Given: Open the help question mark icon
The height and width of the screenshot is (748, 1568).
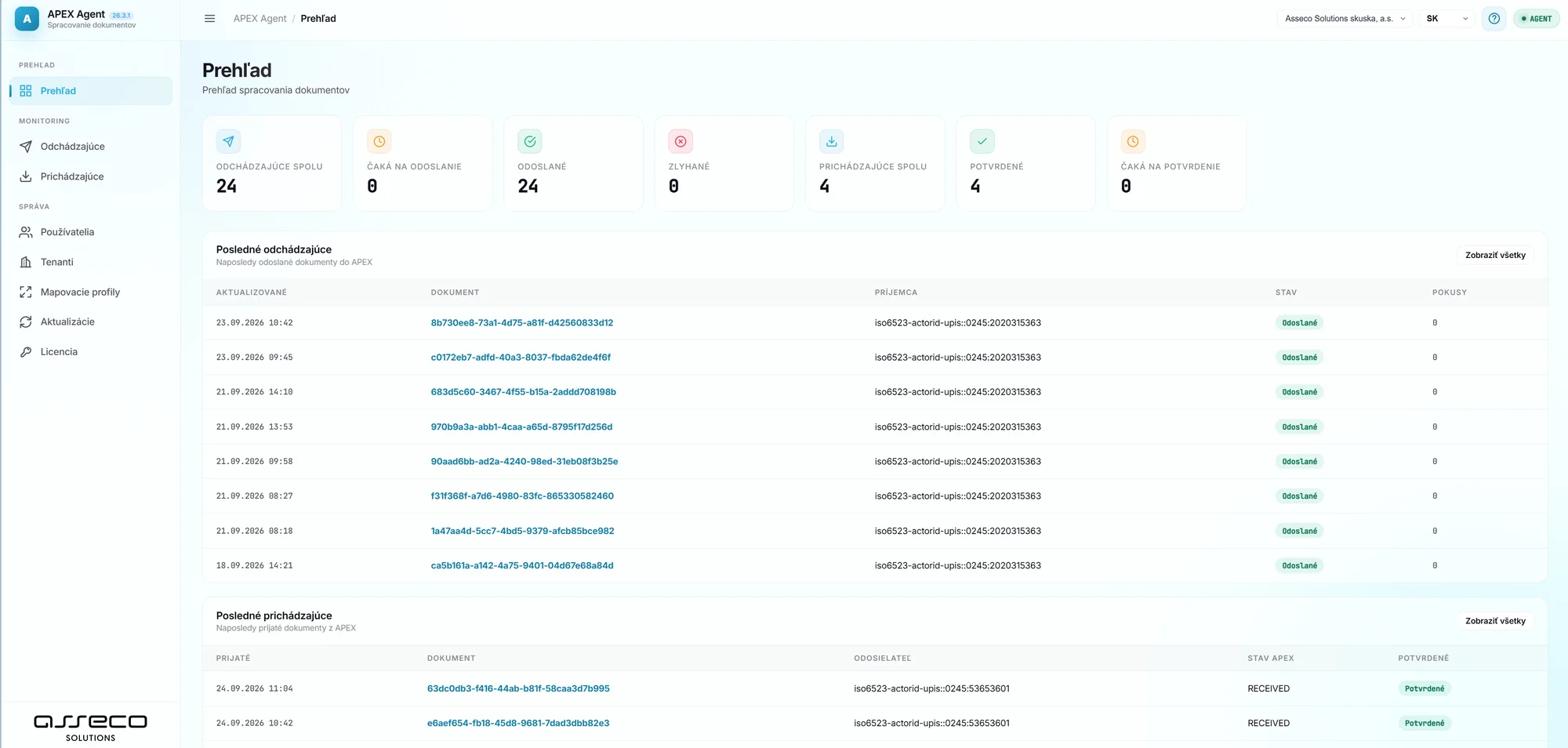Looking at the screenshot, I should click(x=1494, y=19).
